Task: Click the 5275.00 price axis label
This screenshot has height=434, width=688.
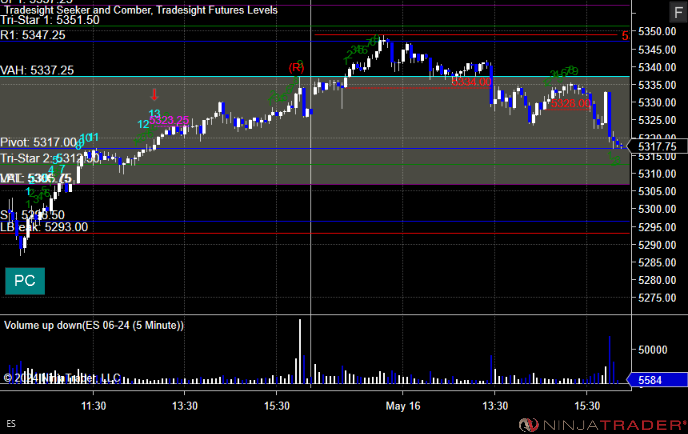Action: point(657,298)
